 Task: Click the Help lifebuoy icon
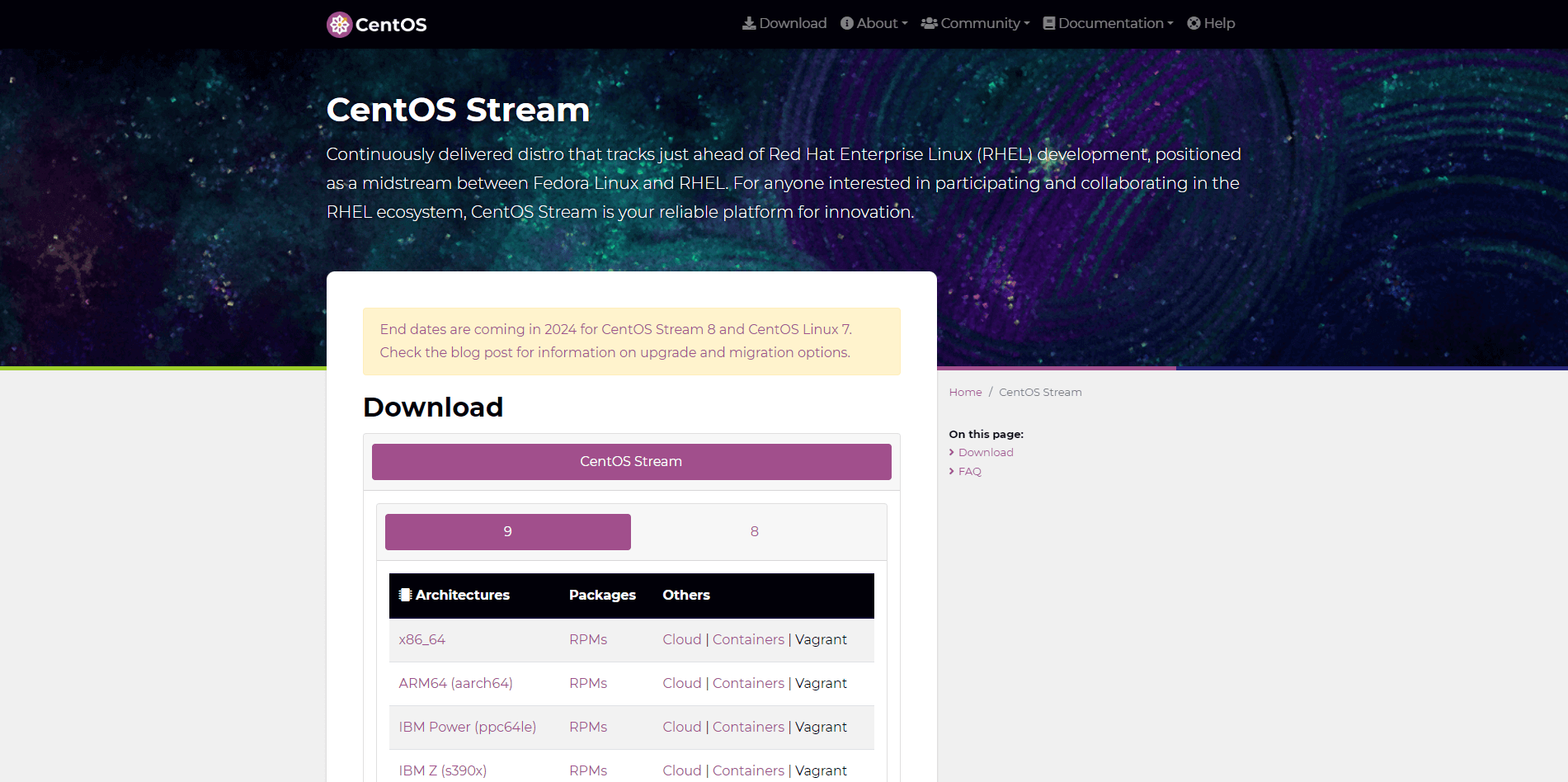coord(1194,23)
